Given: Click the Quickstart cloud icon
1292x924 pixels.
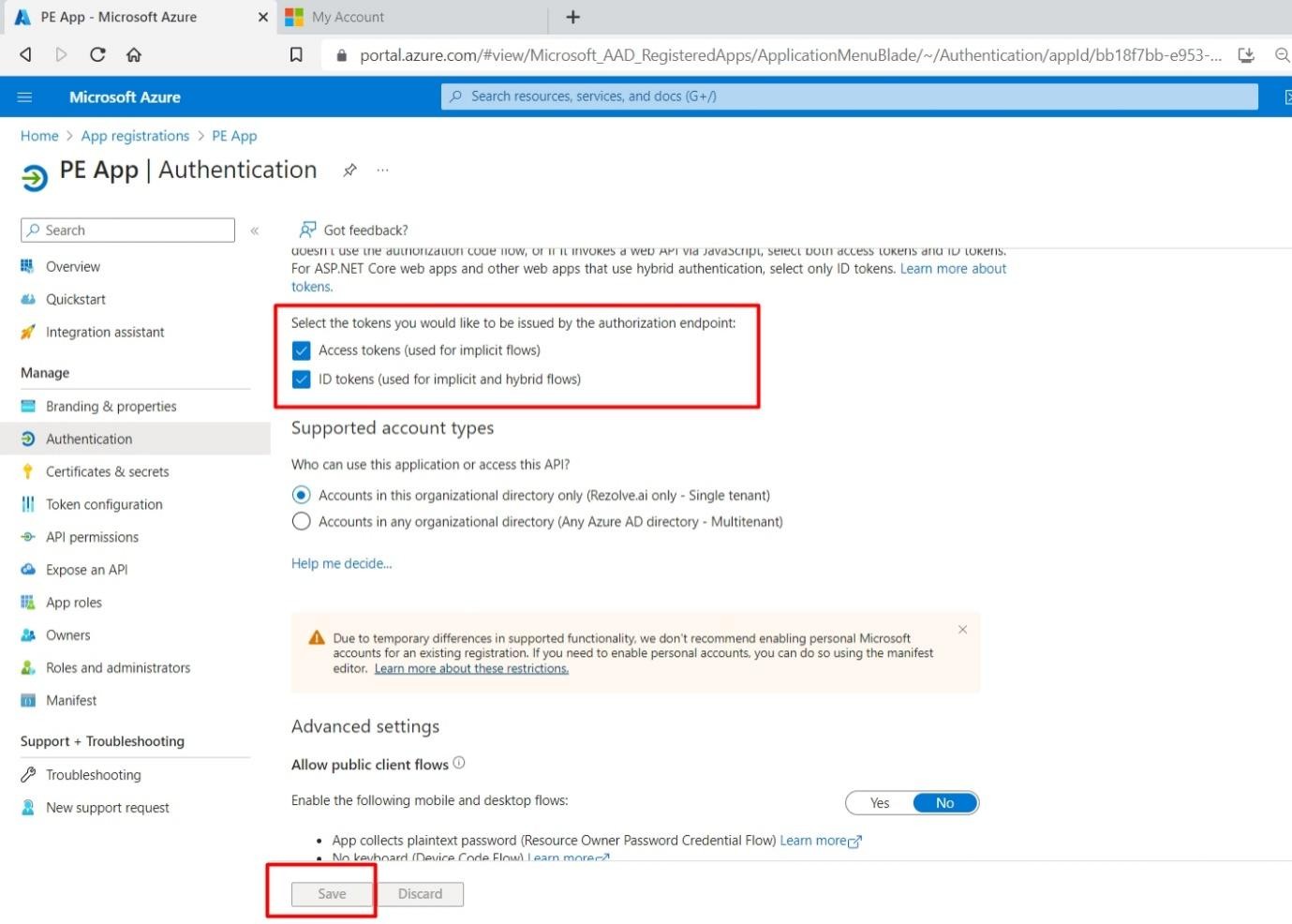Looking at the screenshot, I should coord(28,299).
